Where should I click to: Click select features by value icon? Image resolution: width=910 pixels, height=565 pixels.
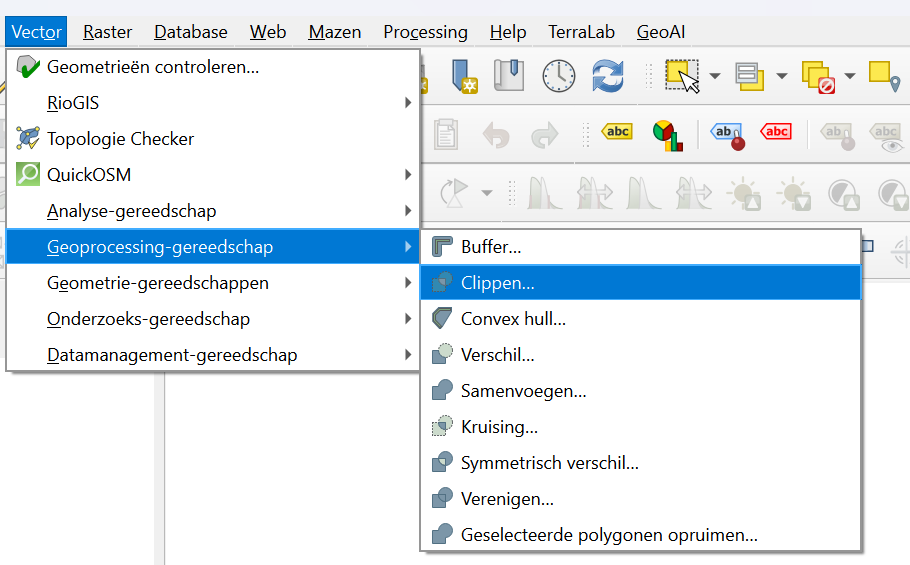[749, 76]
